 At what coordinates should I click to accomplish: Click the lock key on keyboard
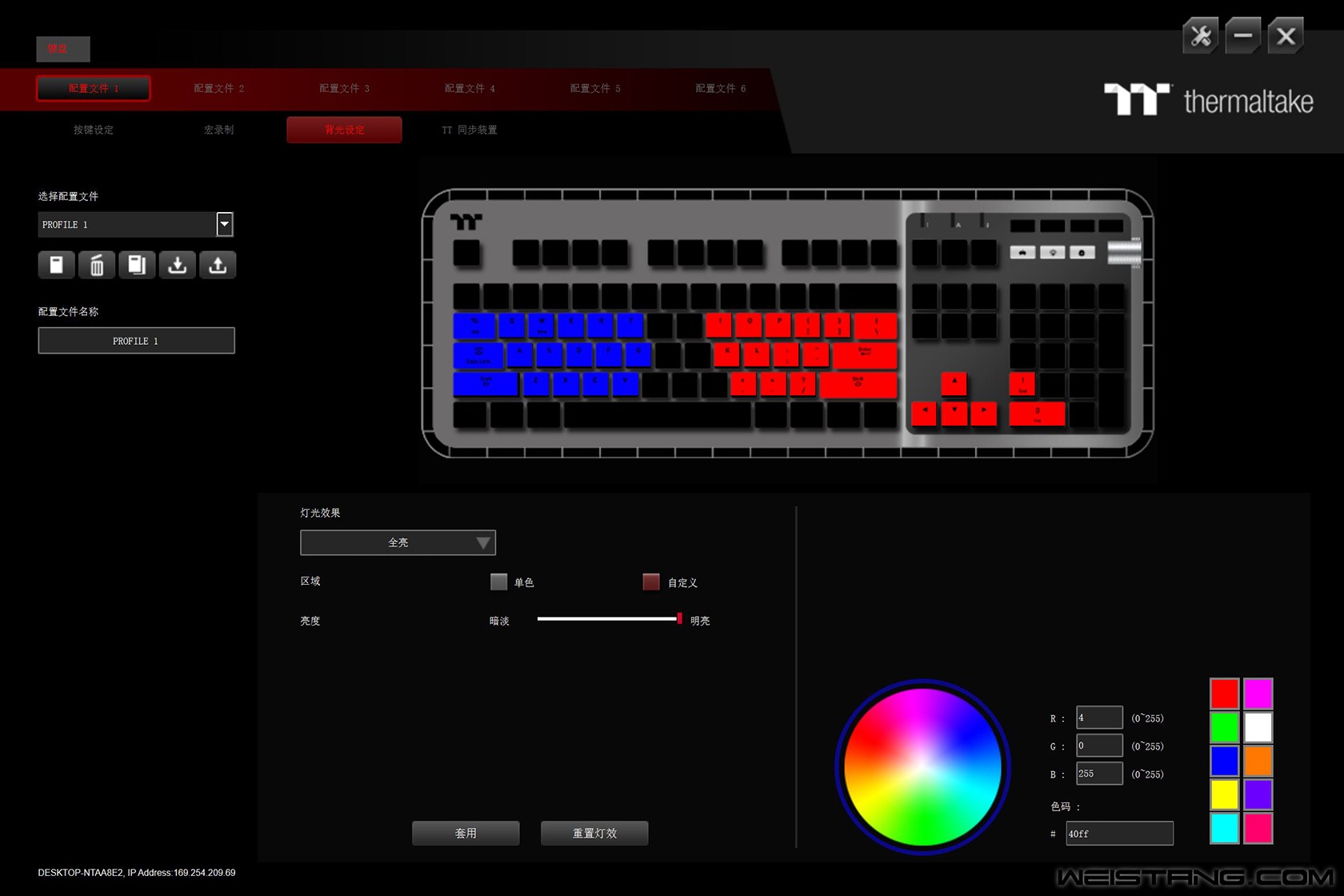[1082, 253]
